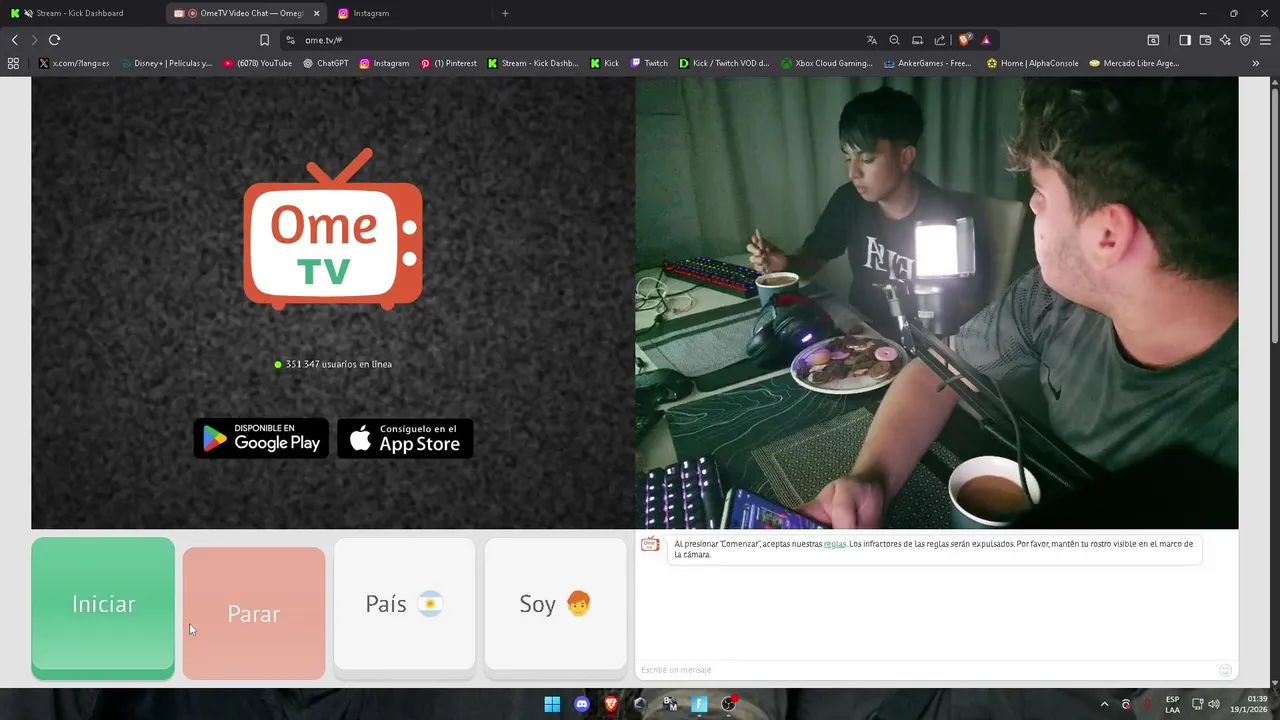Open the Windows Start menu
The image size is (1280, 720).
(552, 704)
